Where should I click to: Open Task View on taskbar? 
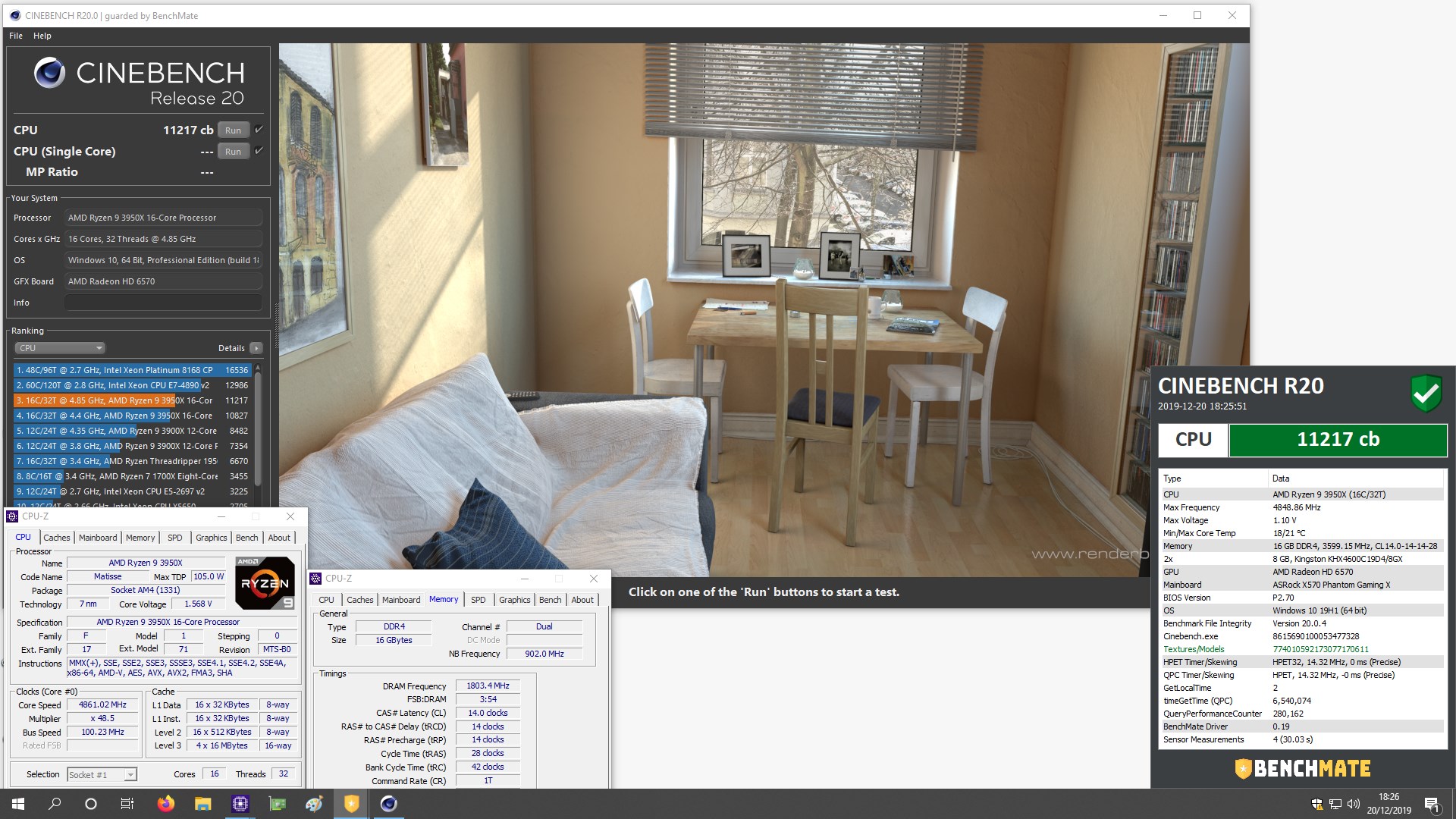click(x=127, y=804)
